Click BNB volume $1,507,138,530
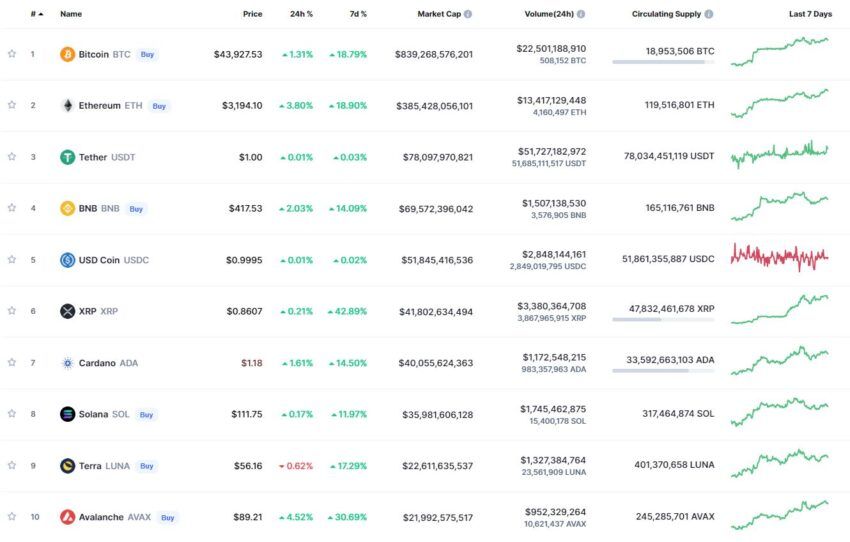The image size is (850, 542). click(554, 203)
